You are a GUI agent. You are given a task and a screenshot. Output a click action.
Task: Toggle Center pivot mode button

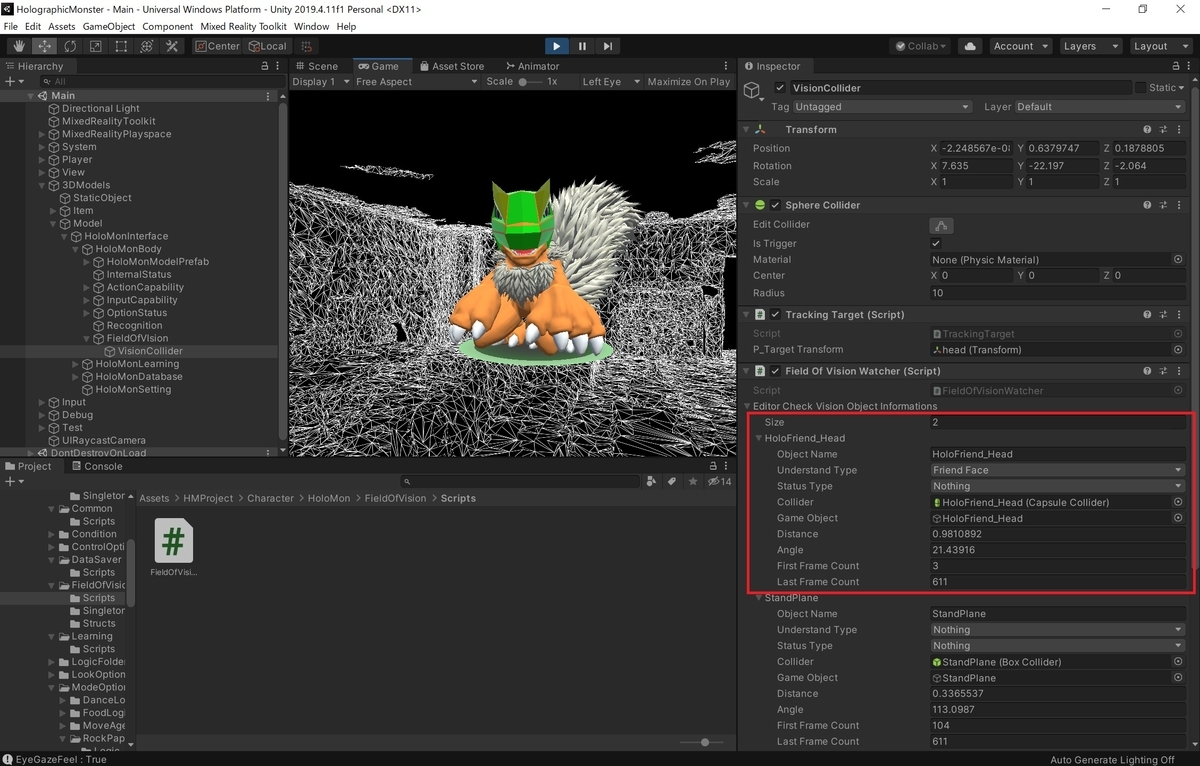(x=217, y=46)
